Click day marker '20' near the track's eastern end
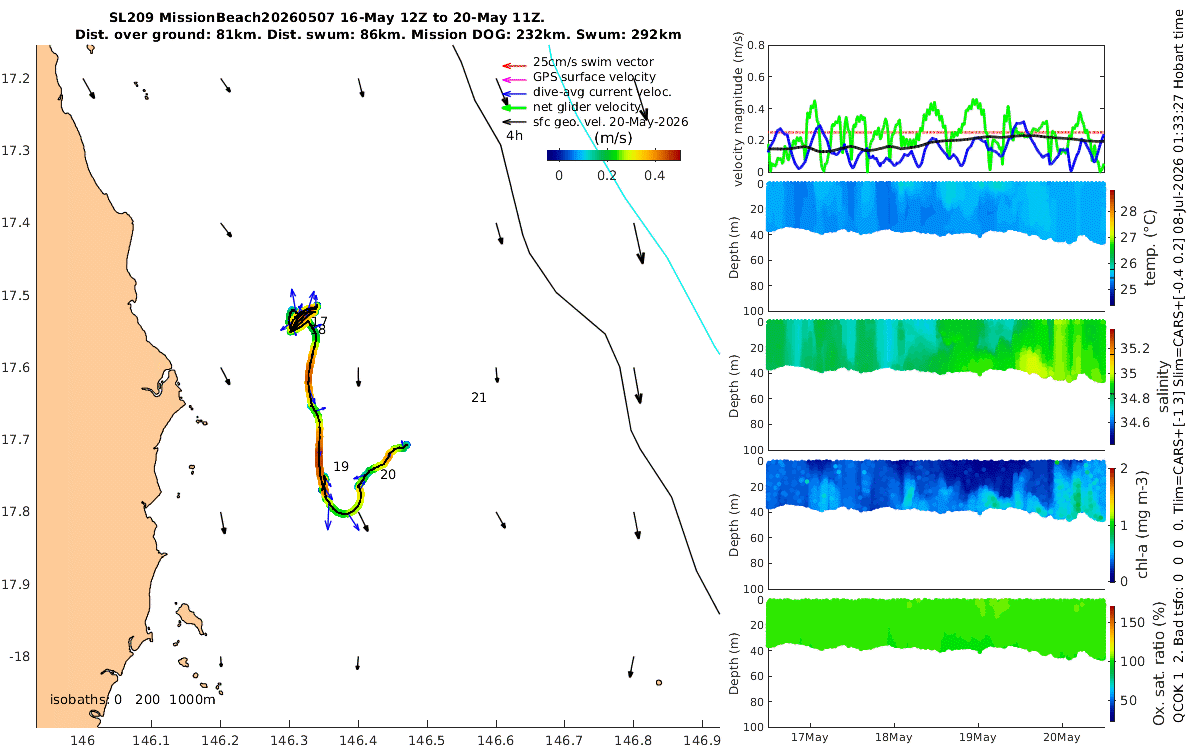 [x=388, y=475]
